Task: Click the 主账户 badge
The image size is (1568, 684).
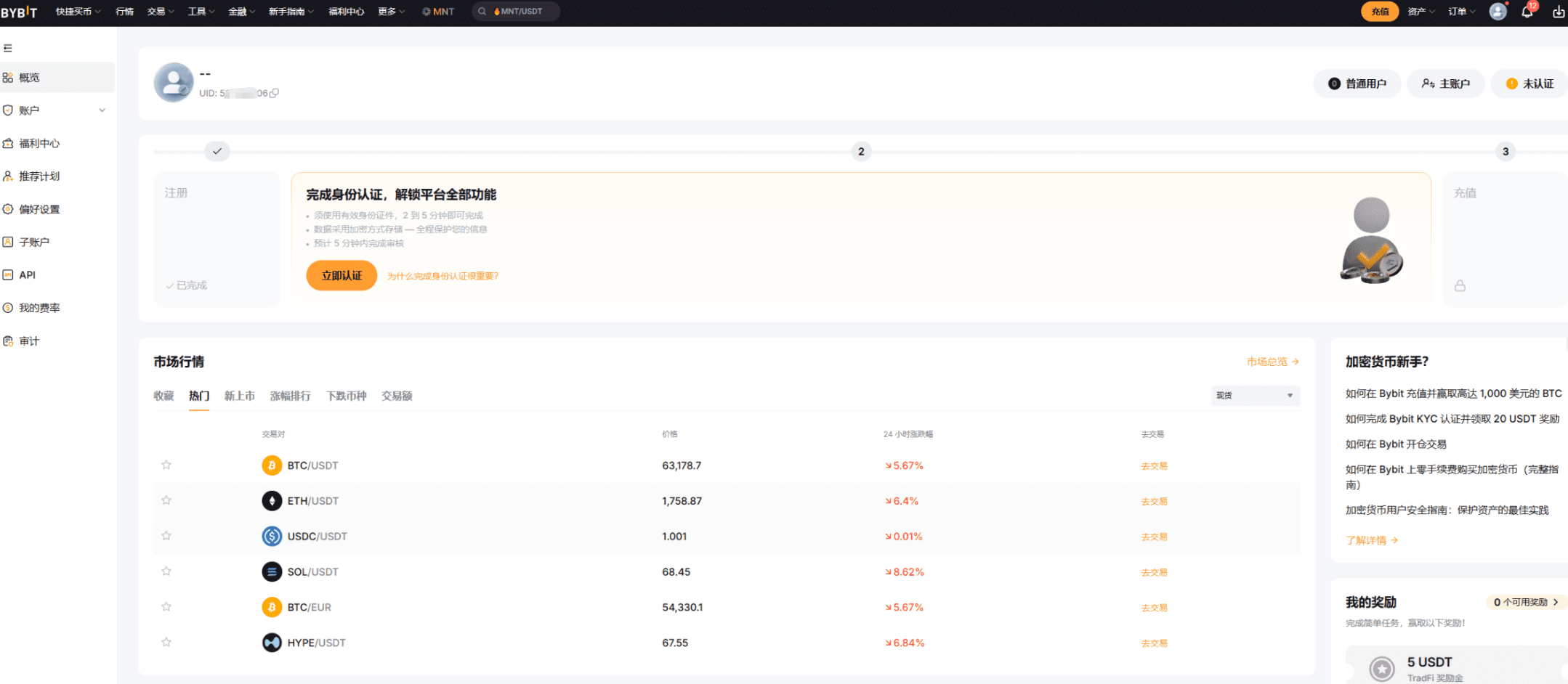Action: coord(1446,84)
